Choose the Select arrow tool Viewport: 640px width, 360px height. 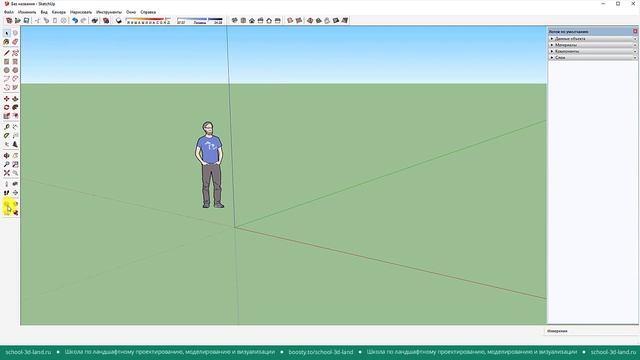point(7,33)
